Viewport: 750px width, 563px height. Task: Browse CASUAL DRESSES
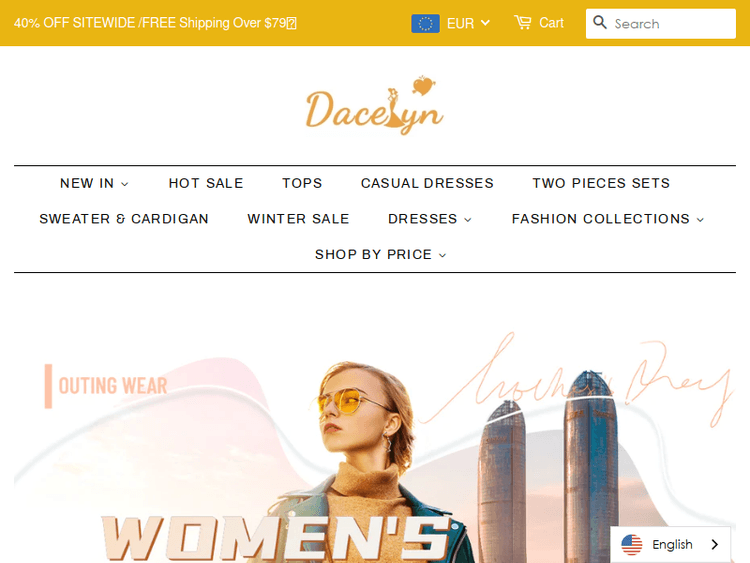(427, 183)
